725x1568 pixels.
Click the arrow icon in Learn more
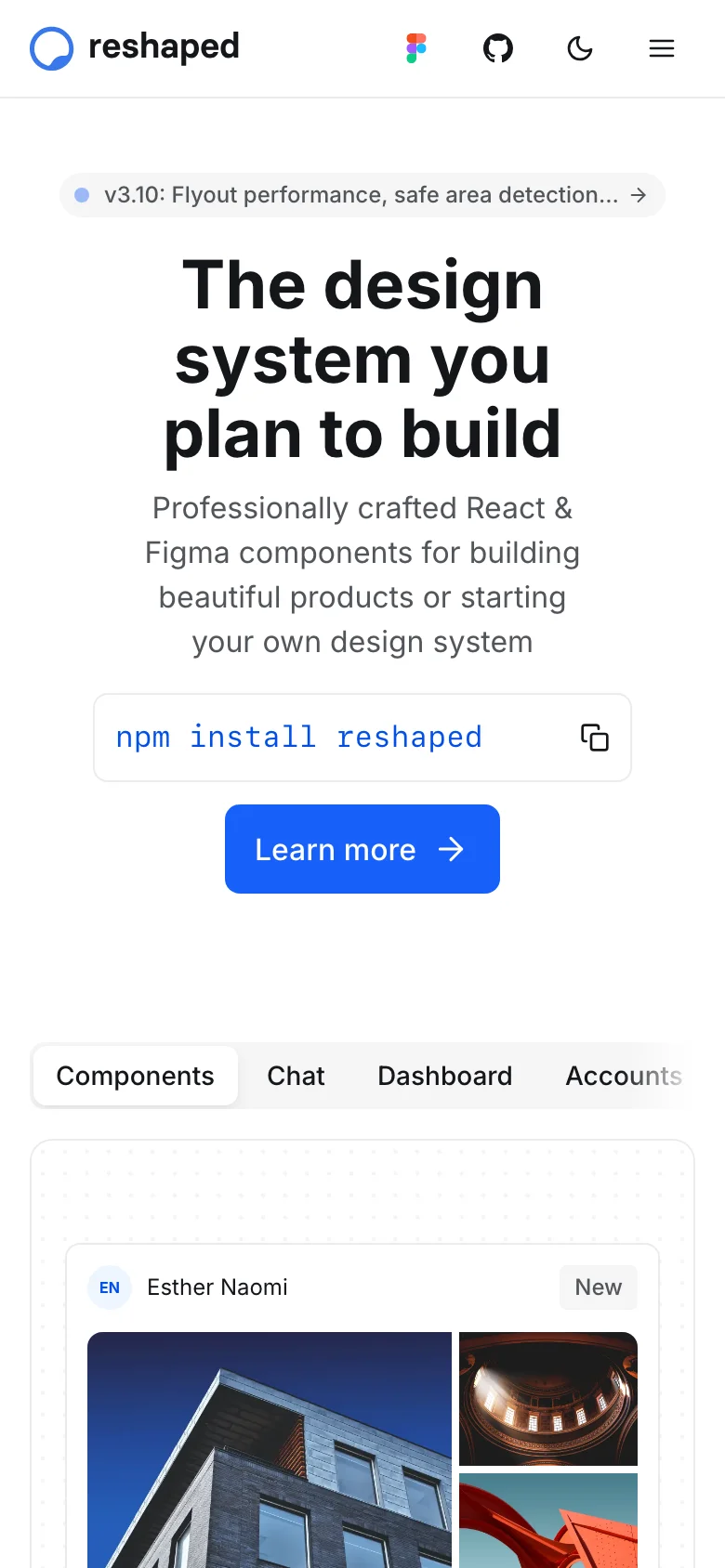pyautogui.click(x=452, y=849)
